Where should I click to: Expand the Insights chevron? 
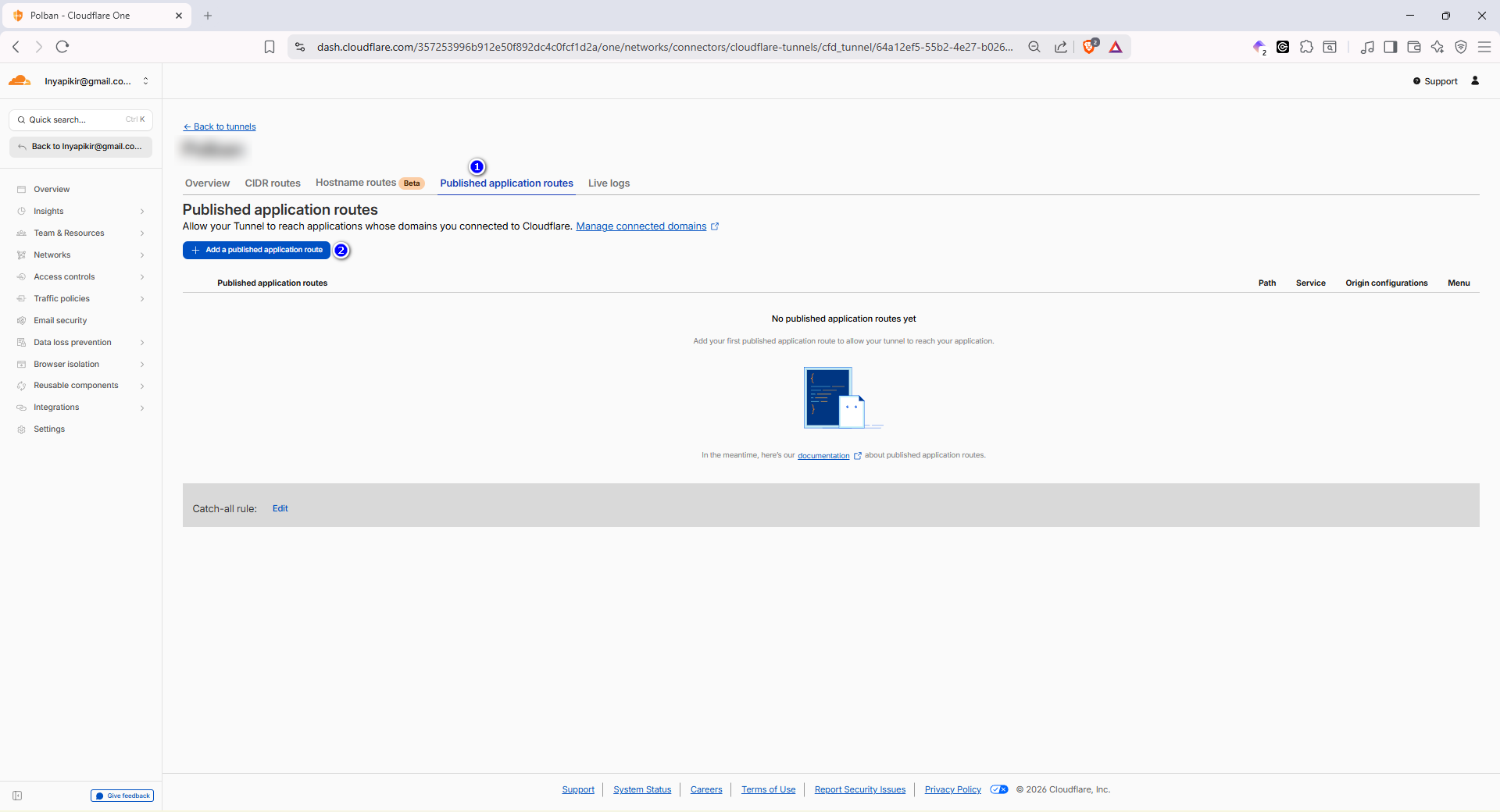142,212
